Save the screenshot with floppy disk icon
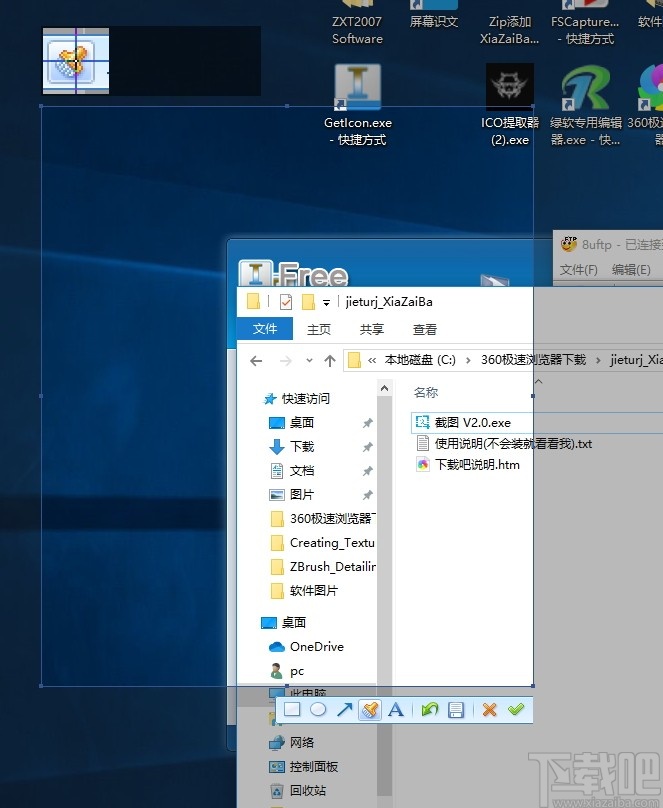The height and width of the screenshot is (808, 663). pyautogui.click(x=456, y=710)
